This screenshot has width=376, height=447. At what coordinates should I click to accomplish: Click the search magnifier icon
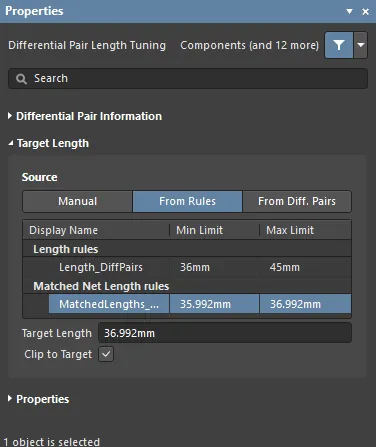coord(22,79)
